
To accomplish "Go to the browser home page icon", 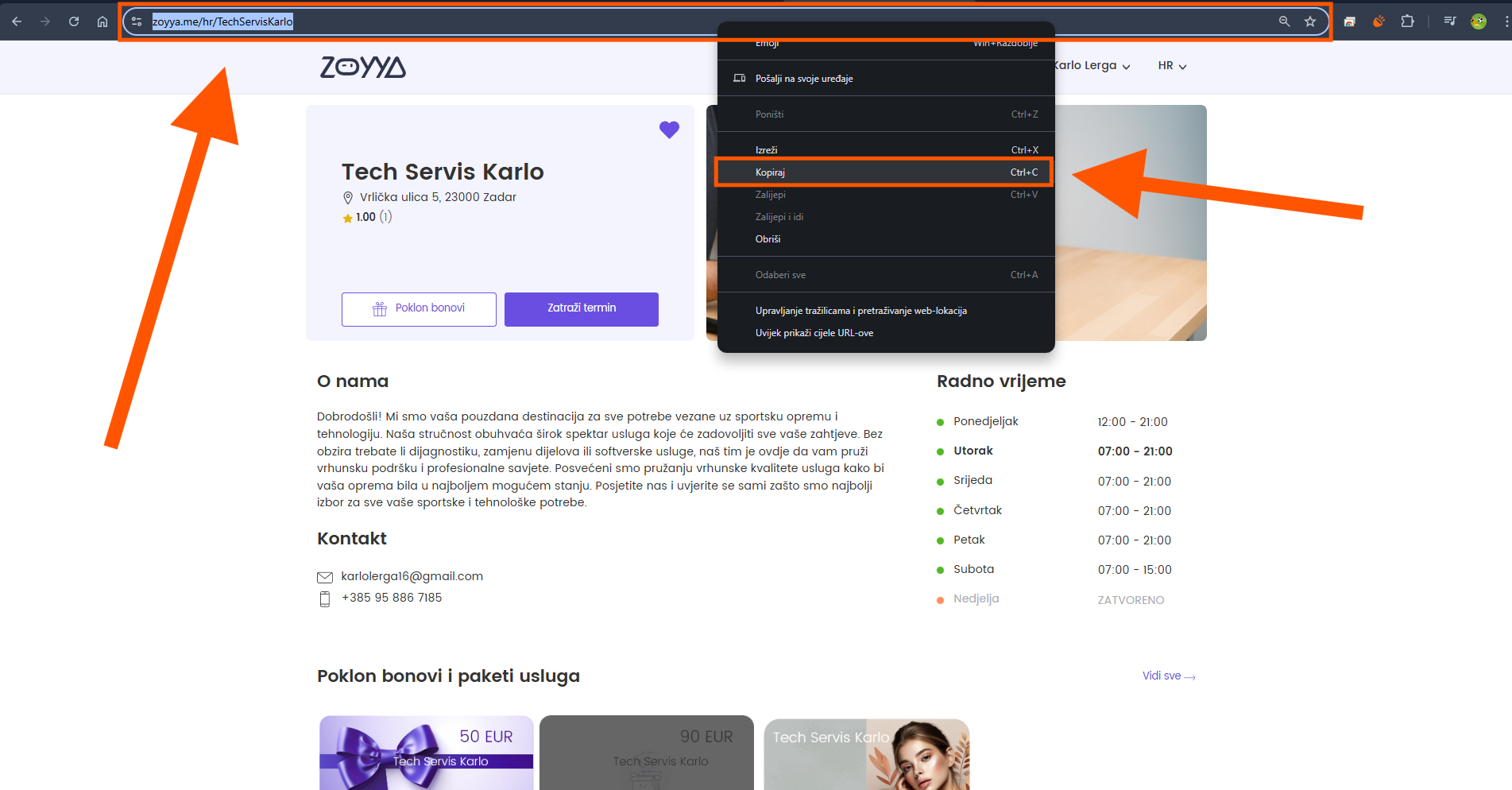I will tap(102, 21).
